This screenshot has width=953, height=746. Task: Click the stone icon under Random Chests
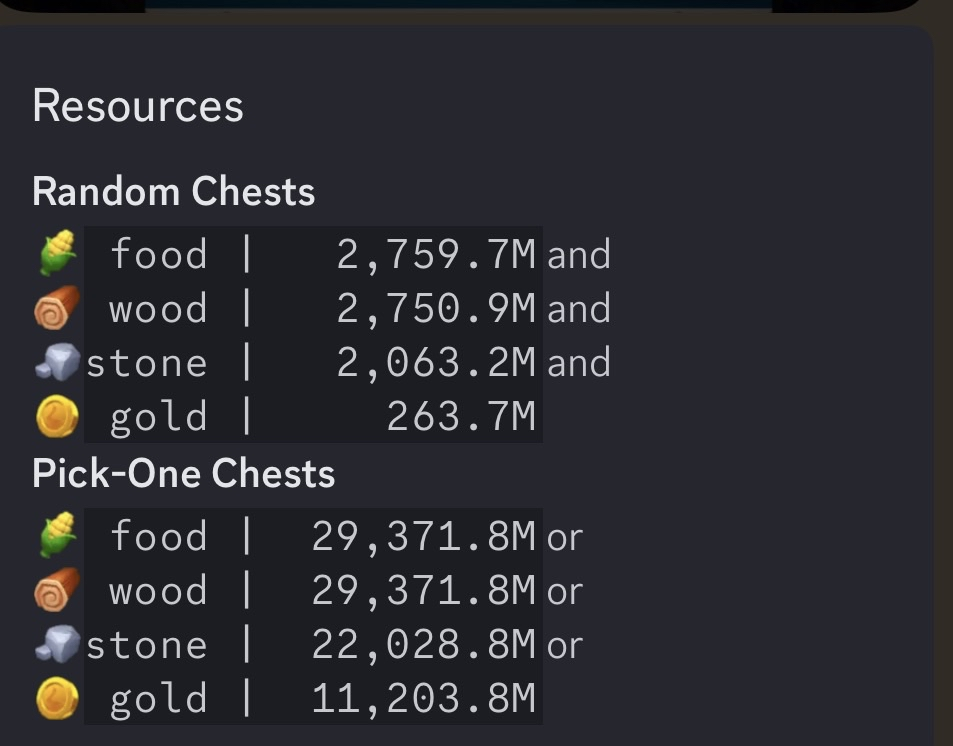(56, 362)
